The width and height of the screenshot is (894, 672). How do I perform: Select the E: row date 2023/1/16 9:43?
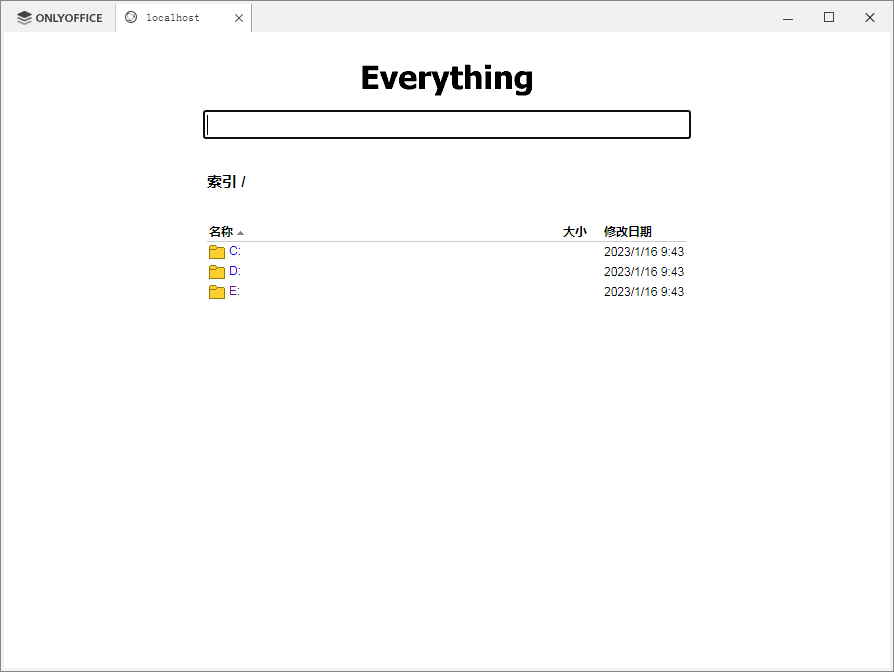[644, 291]
